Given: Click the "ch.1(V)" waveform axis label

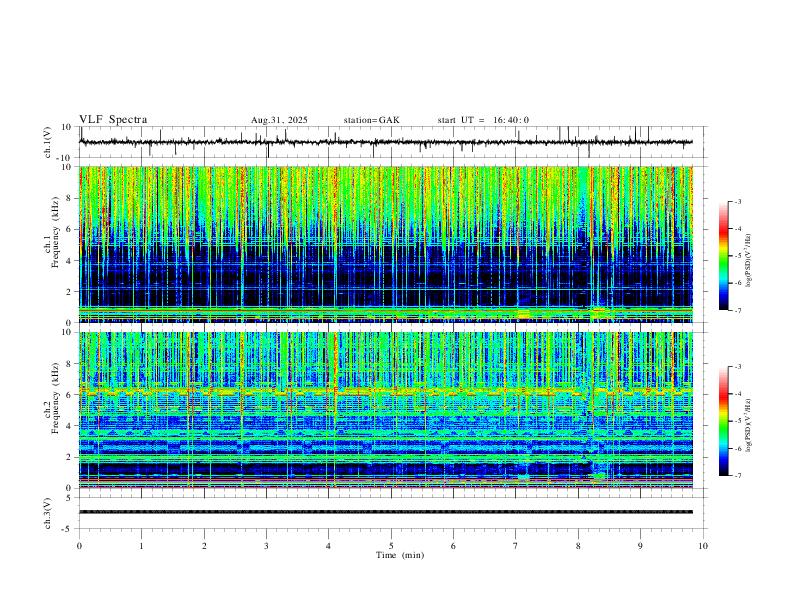Looking at the screenshot, I should coord(48,142).
